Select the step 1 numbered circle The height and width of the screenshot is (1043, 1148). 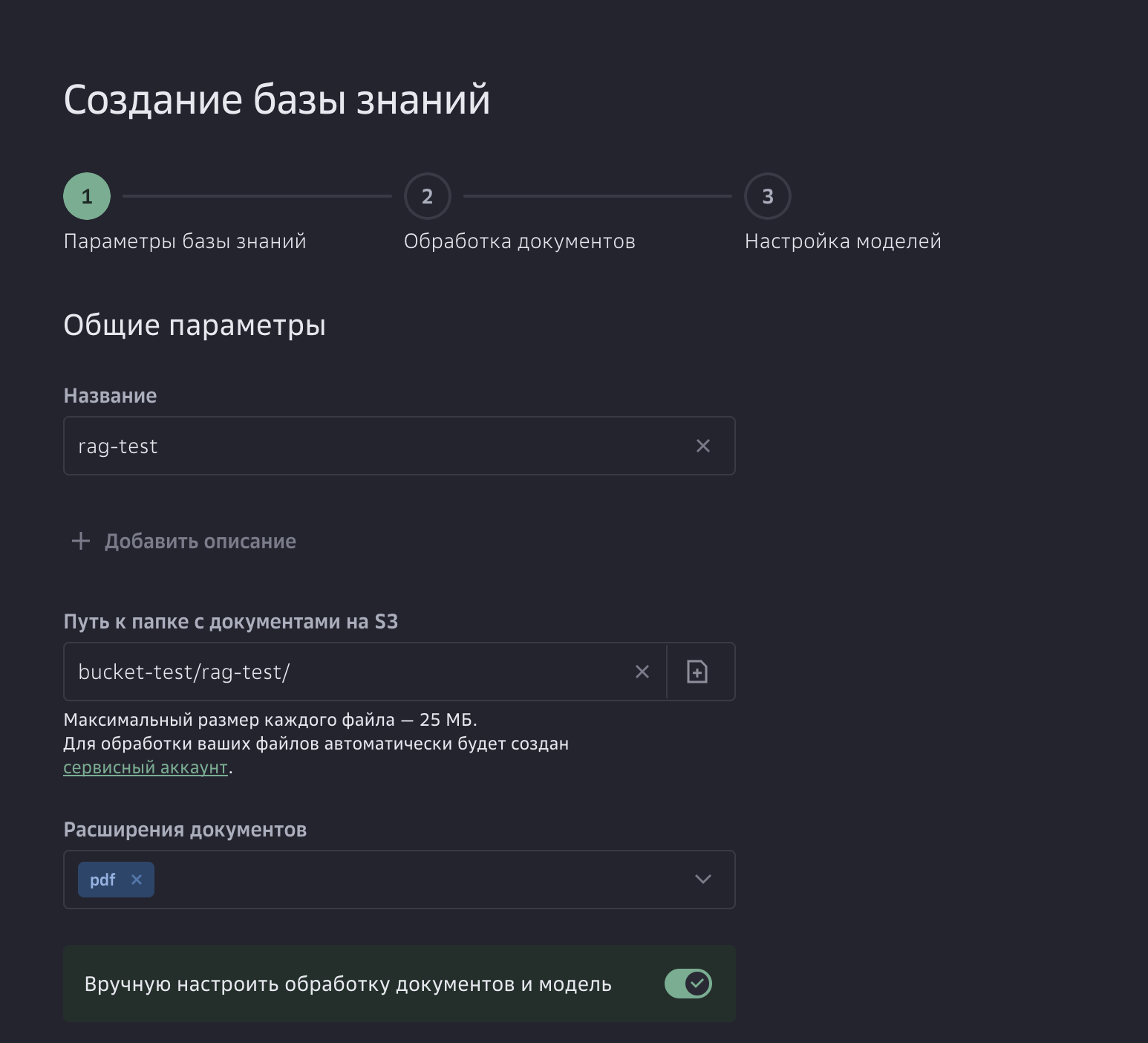87,196
